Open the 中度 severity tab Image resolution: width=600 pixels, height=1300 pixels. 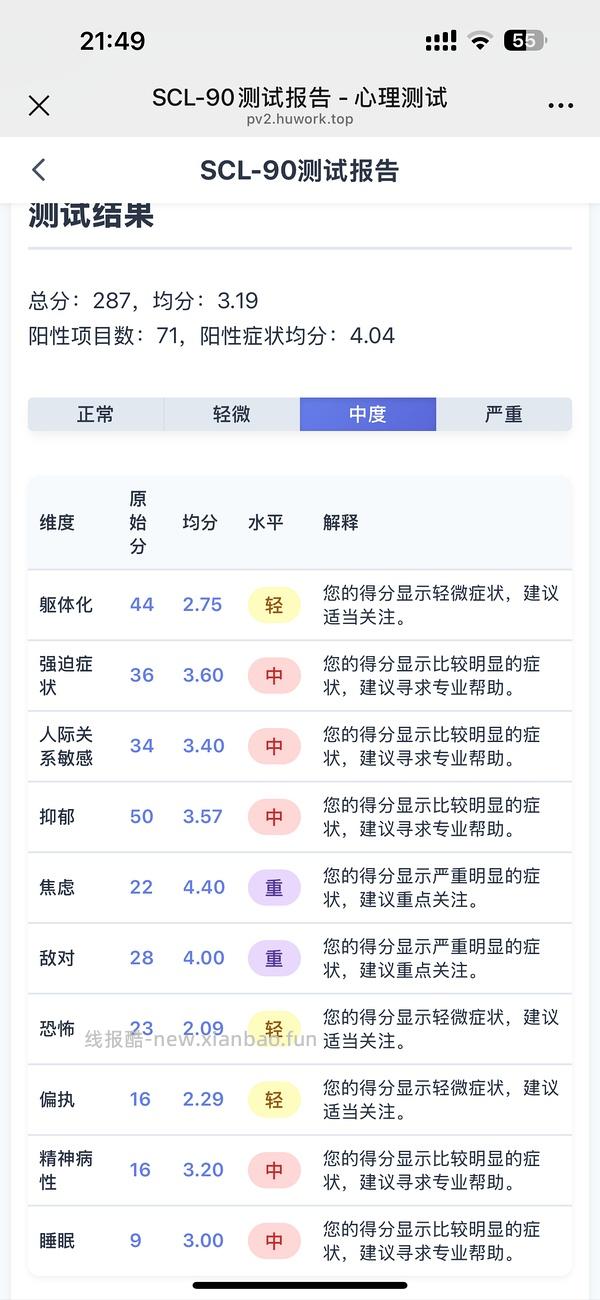367,413
